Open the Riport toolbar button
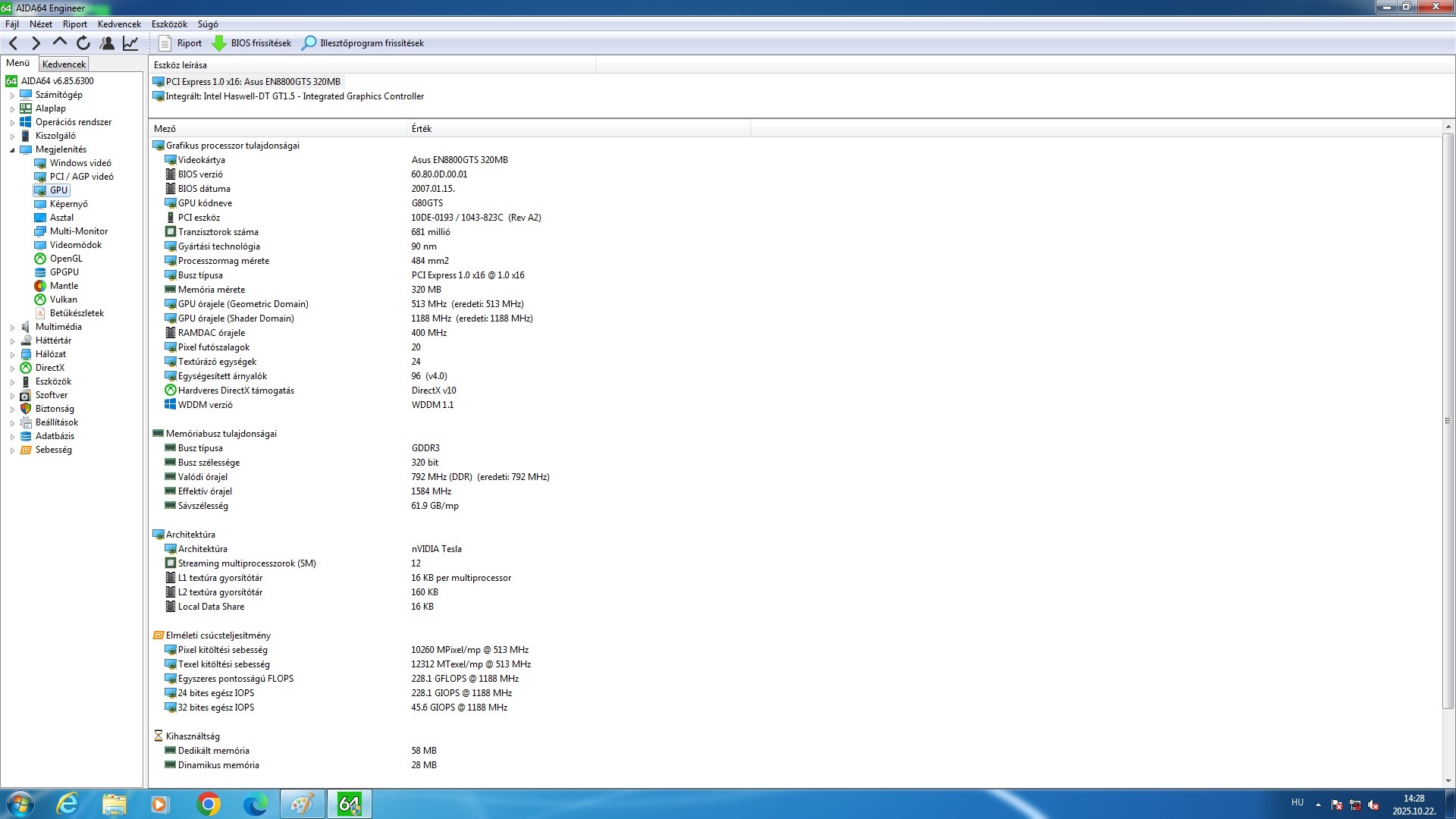1456x819 pixels. point(180,43)
